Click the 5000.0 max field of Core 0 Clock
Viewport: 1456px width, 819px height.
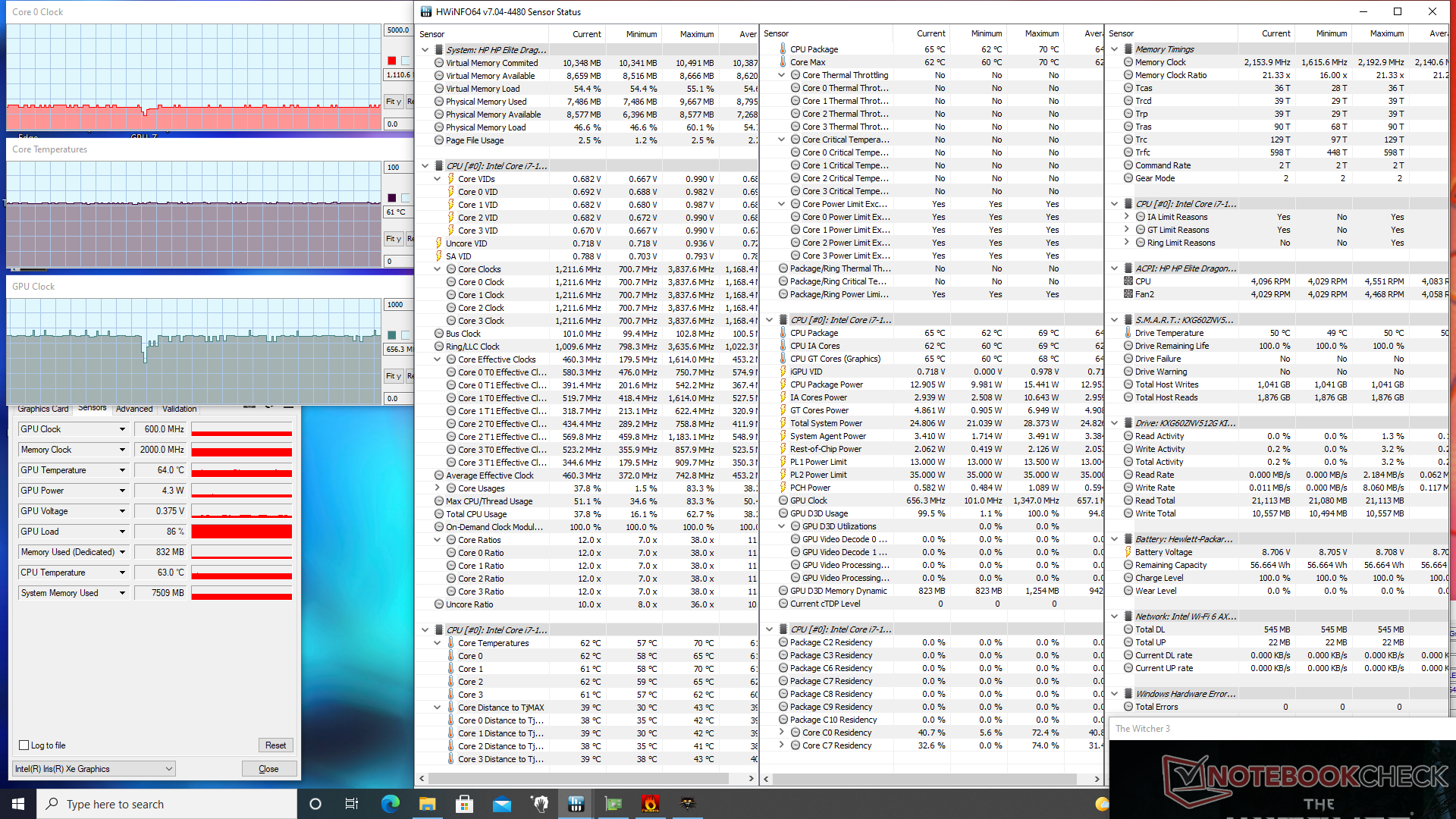click(399, 30)
